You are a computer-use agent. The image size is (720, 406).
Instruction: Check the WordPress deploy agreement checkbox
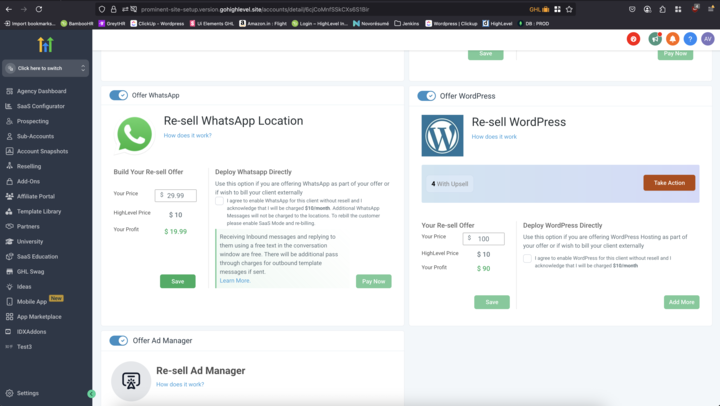pyautogui.click(x=527, y=258)
